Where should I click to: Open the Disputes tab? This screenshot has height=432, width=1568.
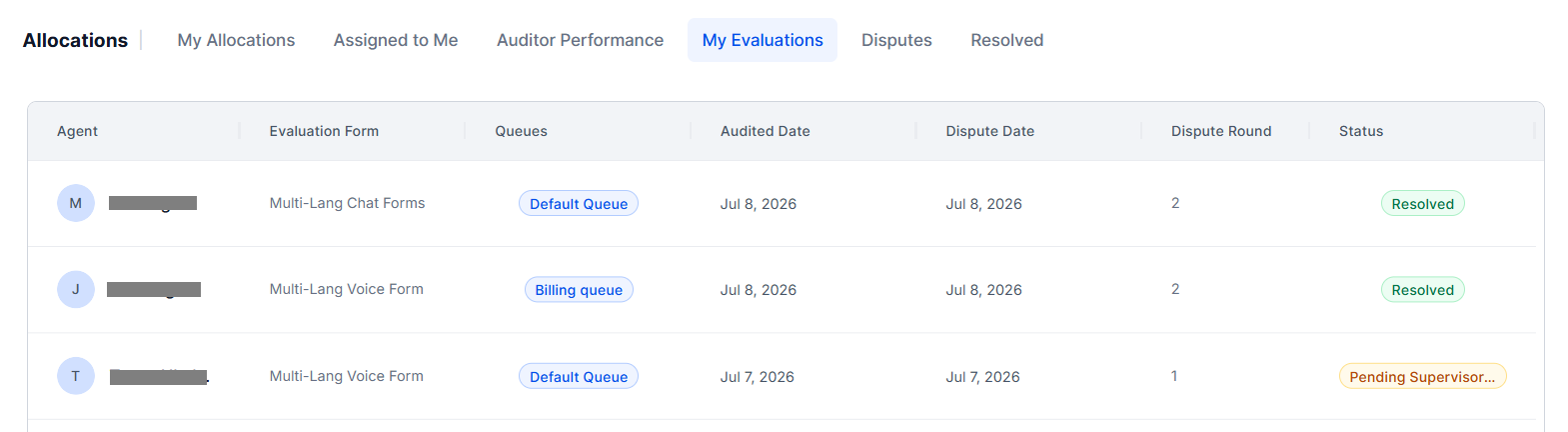point(896,40)
